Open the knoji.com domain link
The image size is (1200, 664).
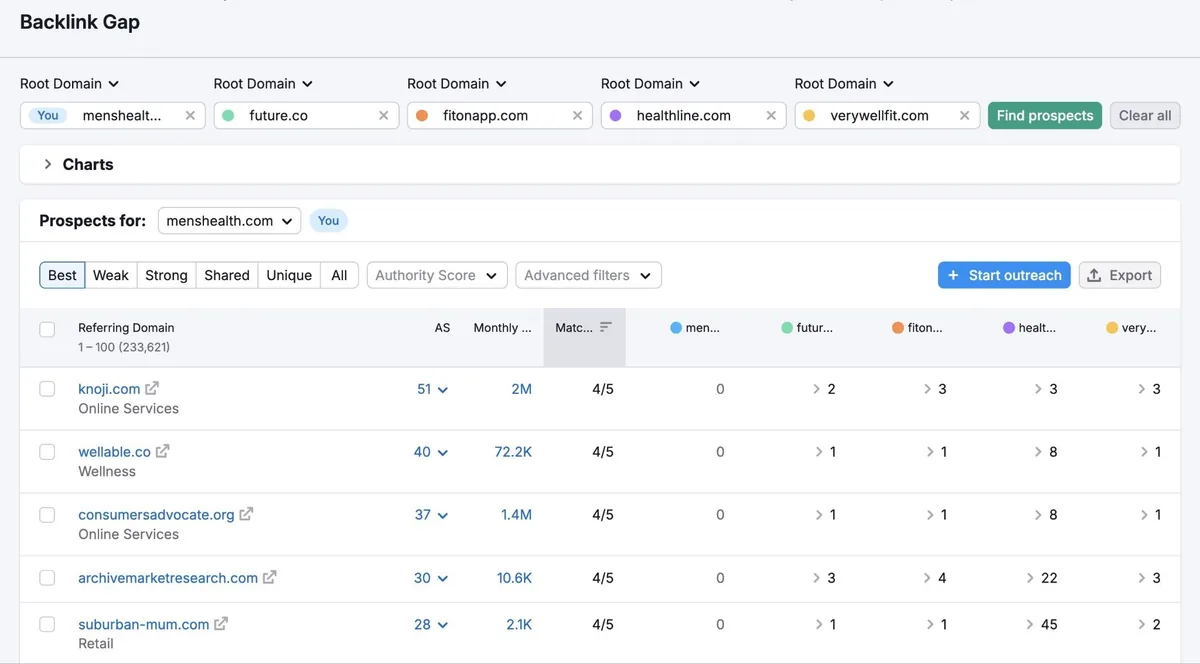(109, 388)
